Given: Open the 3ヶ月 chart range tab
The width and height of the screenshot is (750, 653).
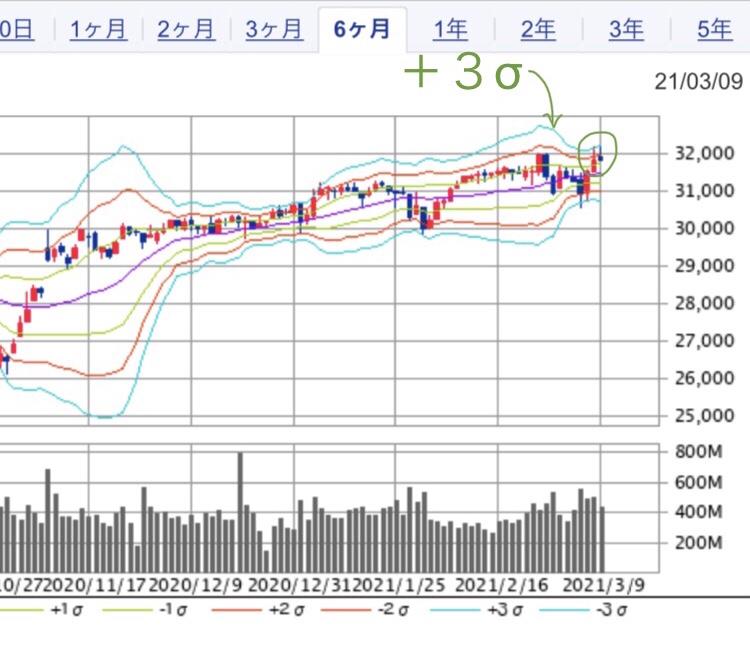Looking at the screenshot, I should 274,29.
